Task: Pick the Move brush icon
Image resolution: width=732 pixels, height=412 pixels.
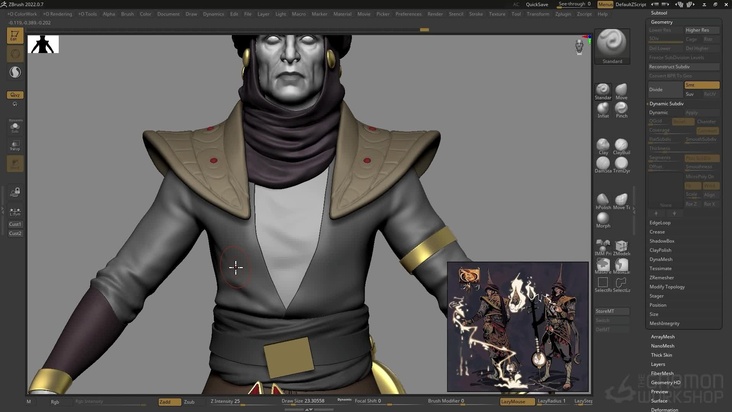Action: 621,91
